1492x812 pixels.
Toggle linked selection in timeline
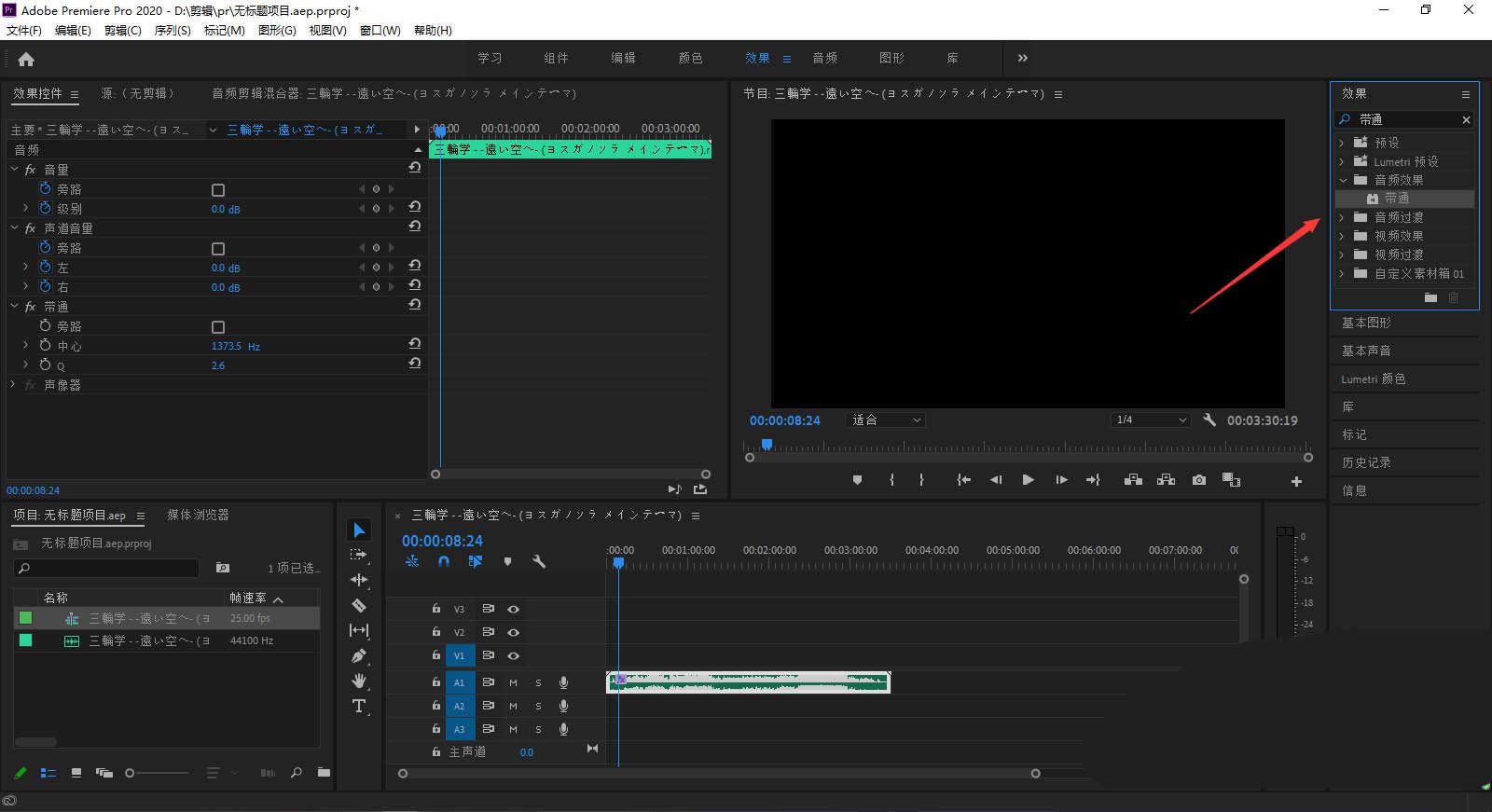pyautogui.click(x=476, y=561)
